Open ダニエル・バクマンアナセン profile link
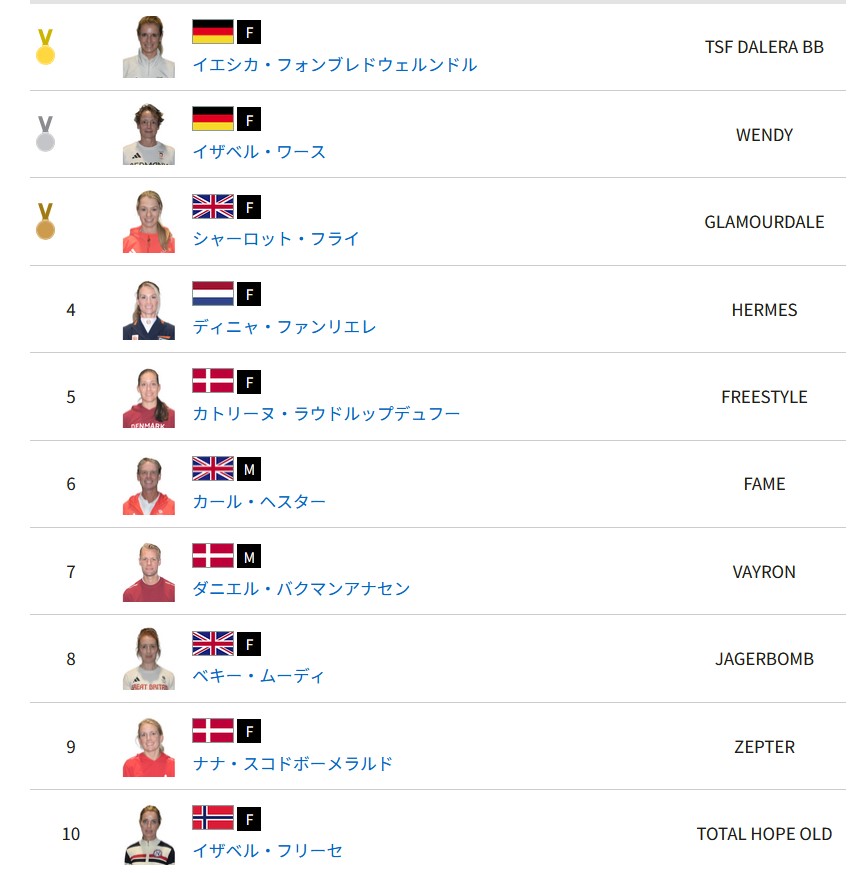The image size is (865, 873). point(301,588)
